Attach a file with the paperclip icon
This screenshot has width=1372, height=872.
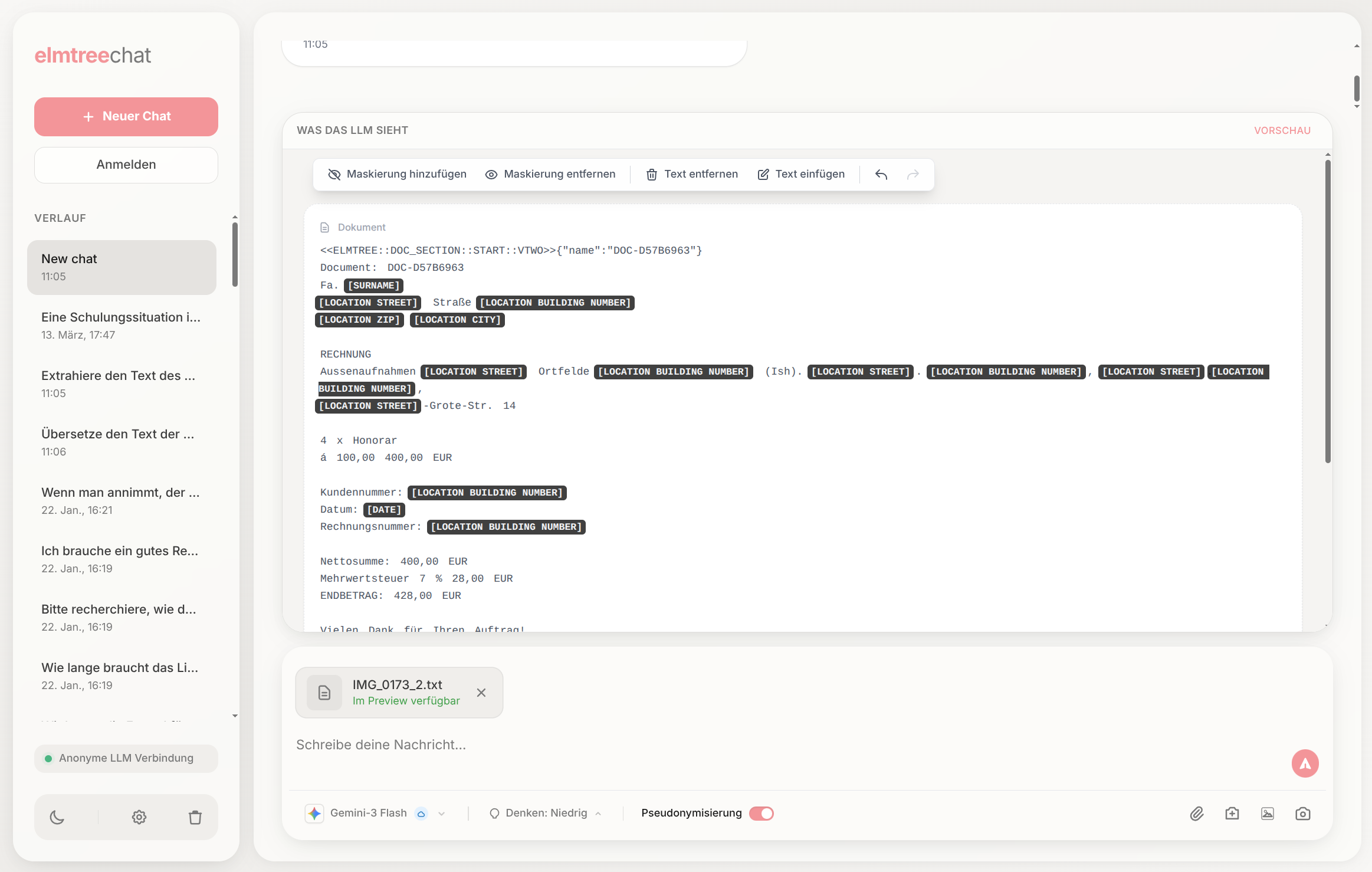coord(1197,813)
